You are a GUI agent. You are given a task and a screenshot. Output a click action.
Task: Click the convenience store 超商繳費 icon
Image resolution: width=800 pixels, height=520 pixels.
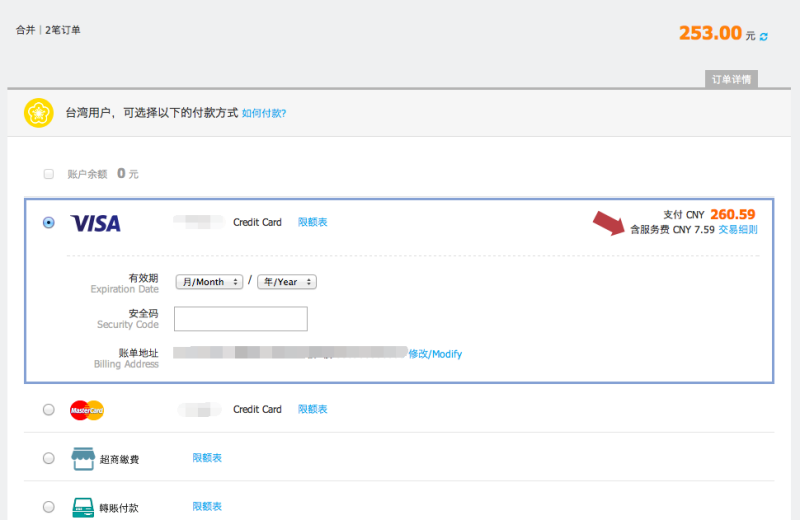pos(83,458)
